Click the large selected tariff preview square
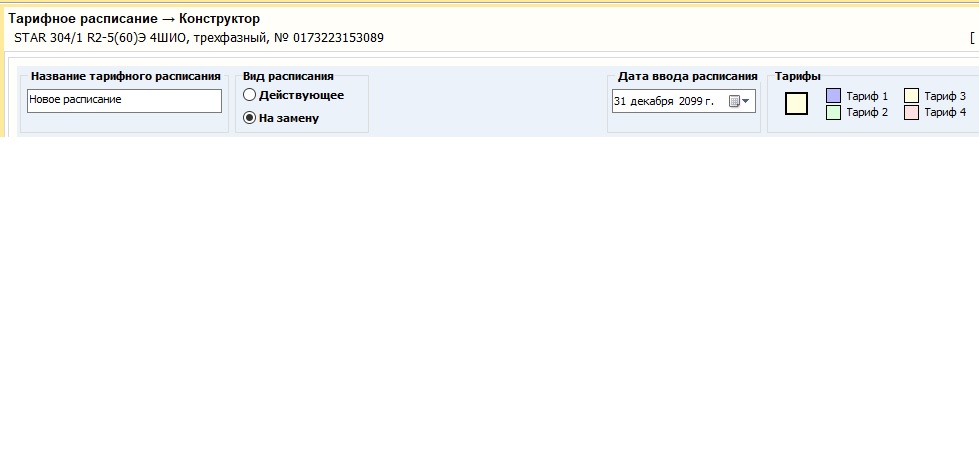 pos(796,103)
